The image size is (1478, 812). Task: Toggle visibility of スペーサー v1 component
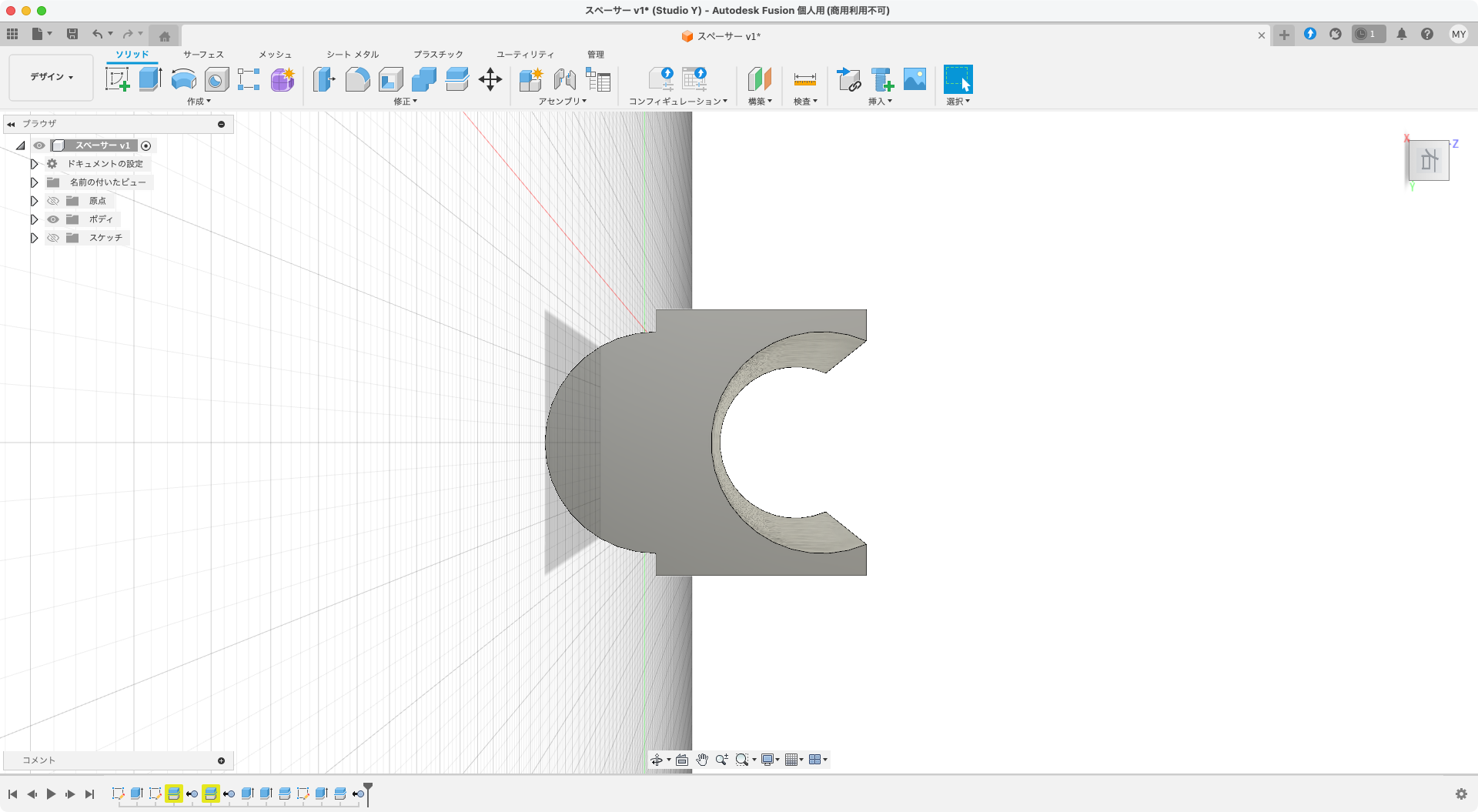(39, 145)
